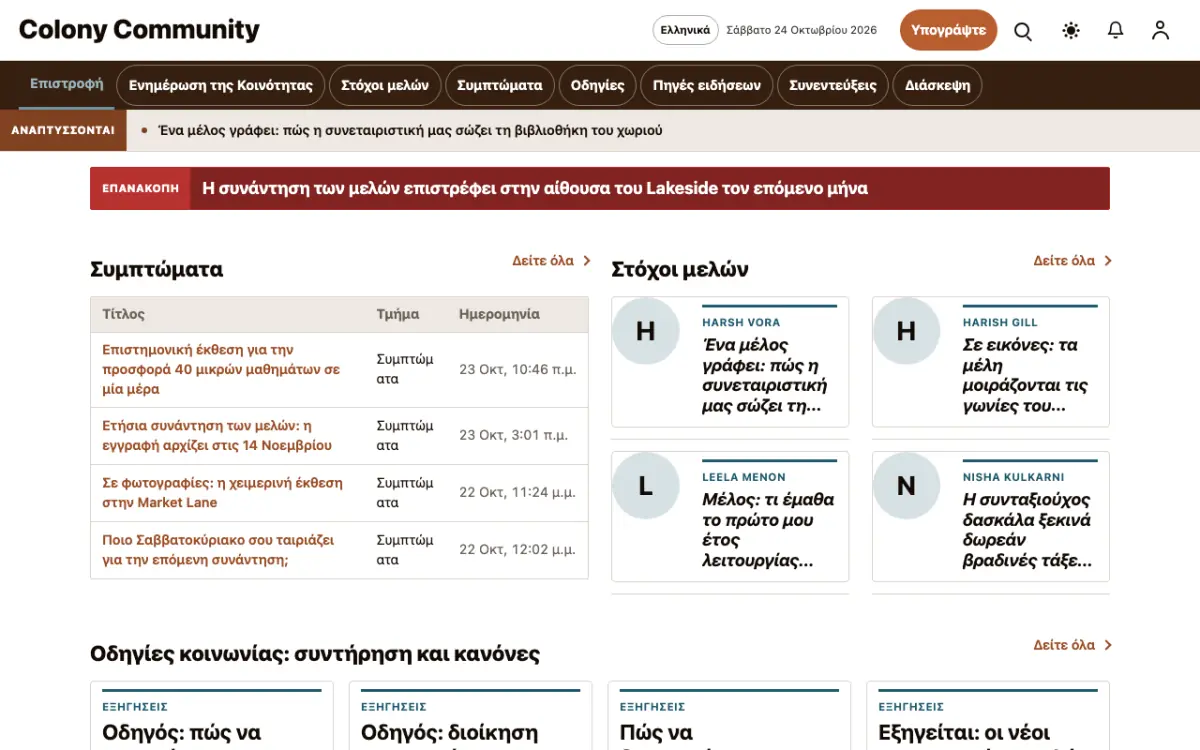Image resolution: width=1200 pixels, height=750 pixels.
Task: Open the search icon in header
Action: [1023, 31]
